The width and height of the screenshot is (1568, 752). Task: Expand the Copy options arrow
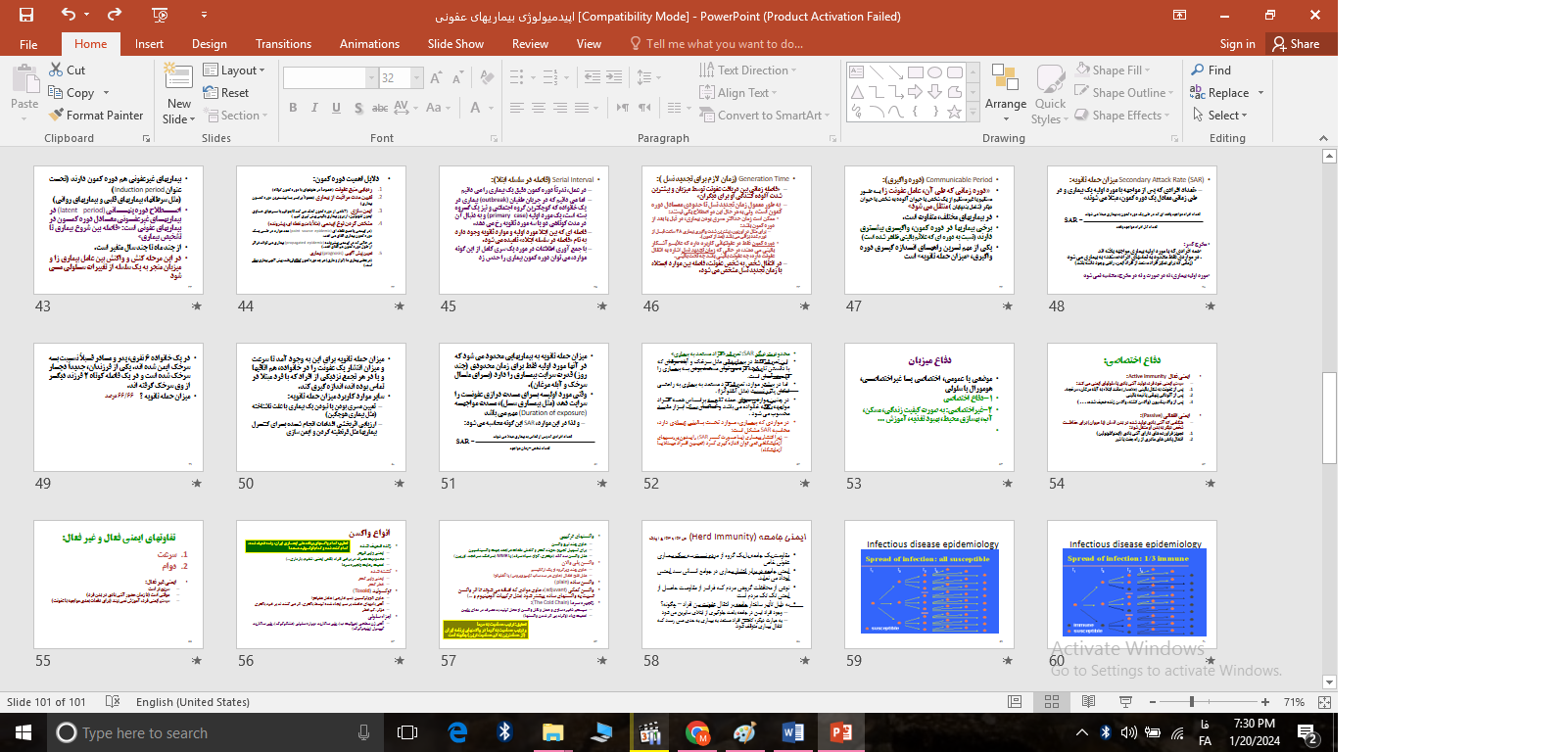tap(106, 94)
